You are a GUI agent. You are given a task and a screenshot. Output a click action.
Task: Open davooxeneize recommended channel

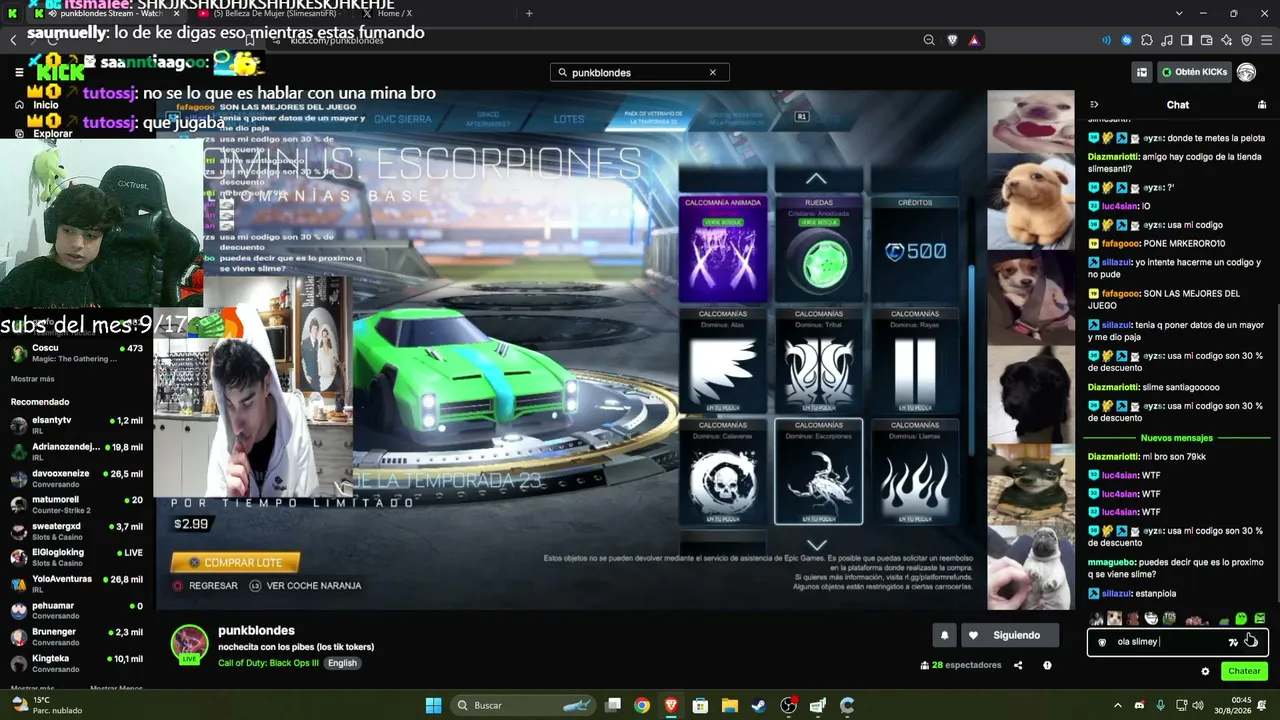[x=77, y=478]
